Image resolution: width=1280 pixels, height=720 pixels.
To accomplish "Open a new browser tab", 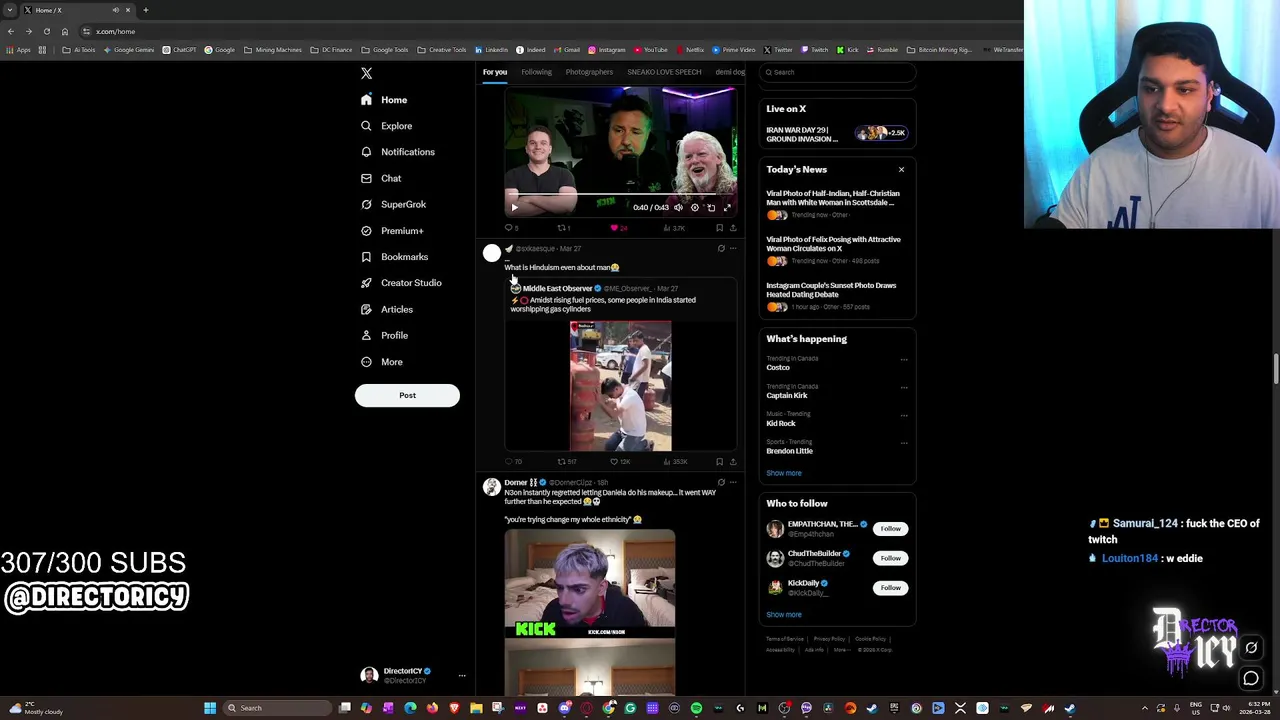I will pyautogui.click(x=145, y=10).
